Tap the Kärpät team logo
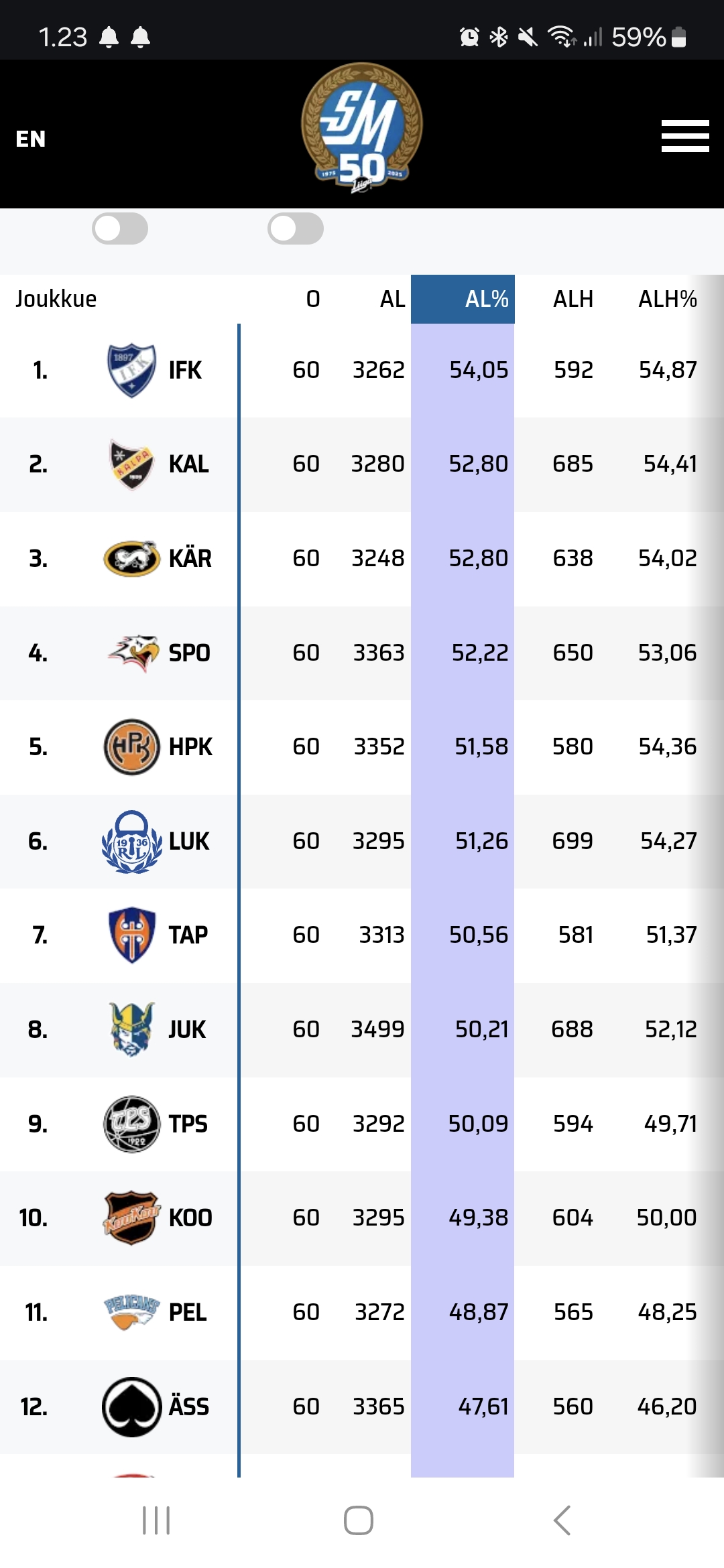The width and height of the screenshot is (724, 1568). pos(132,558)
